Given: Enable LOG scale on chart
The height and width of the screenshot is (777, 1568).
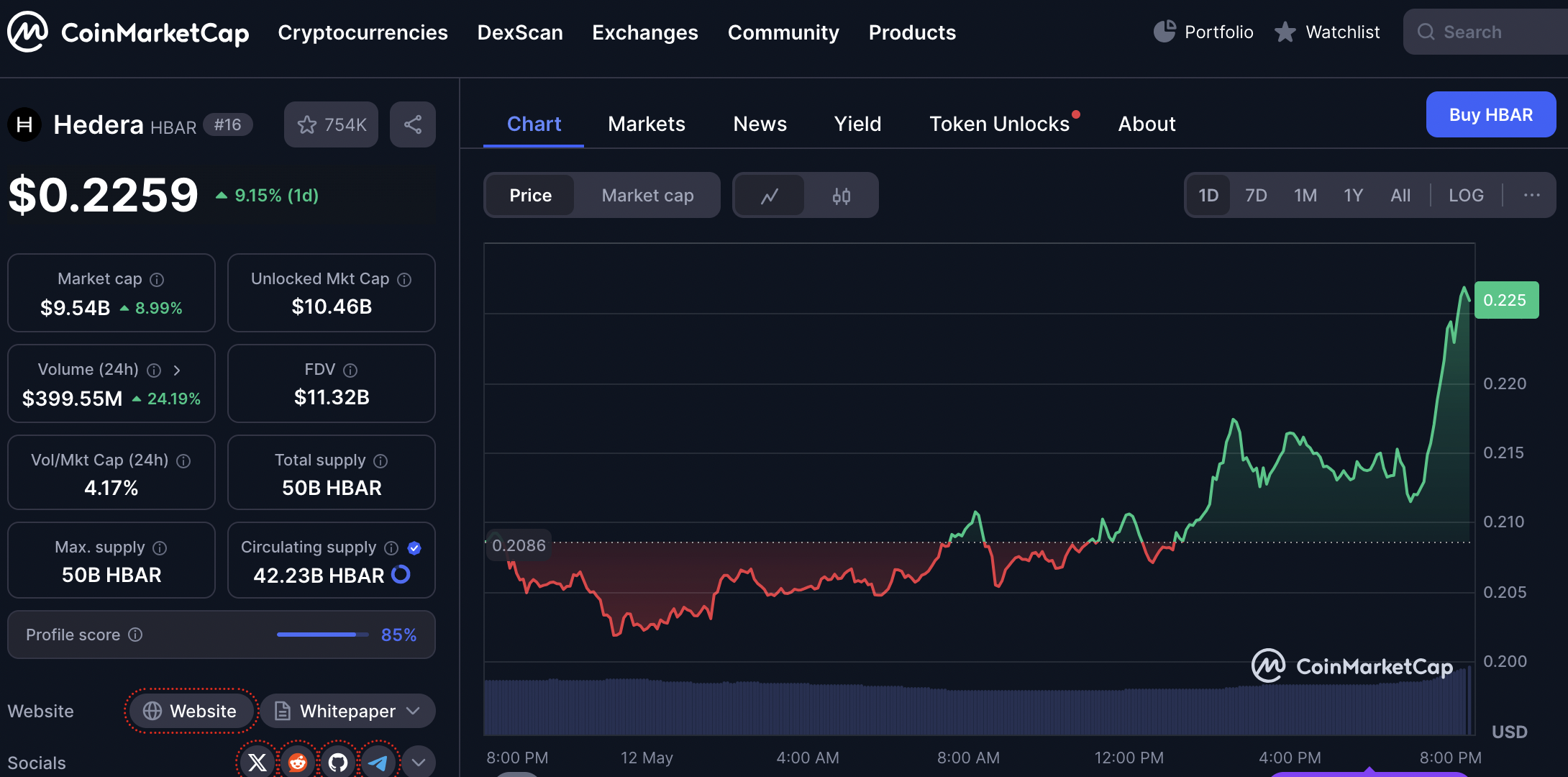Looking at the screenshot, I should [x=1465, y=196].
